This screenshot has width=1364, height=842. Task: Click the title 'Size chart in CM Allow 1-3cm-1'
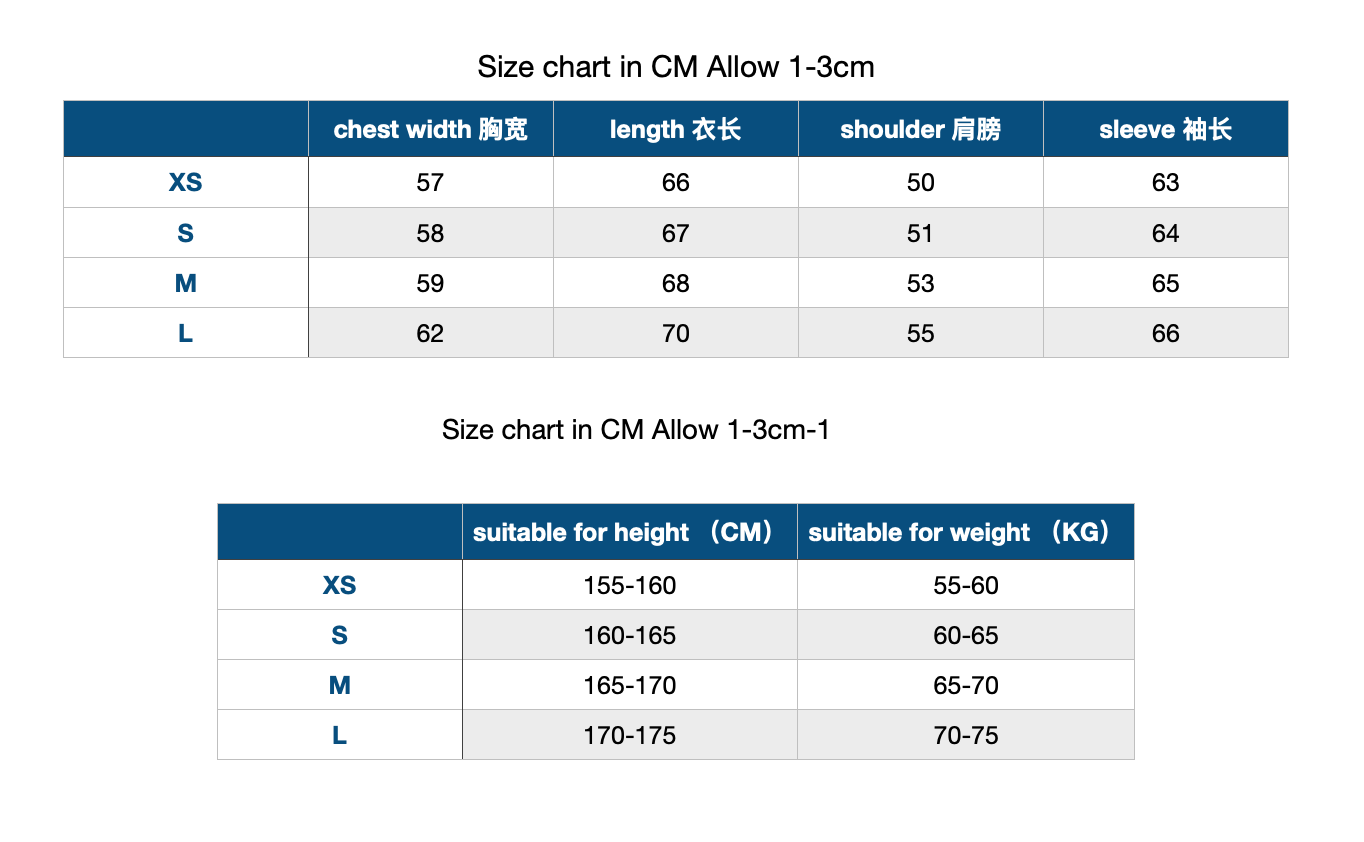(x=636, y=430)
